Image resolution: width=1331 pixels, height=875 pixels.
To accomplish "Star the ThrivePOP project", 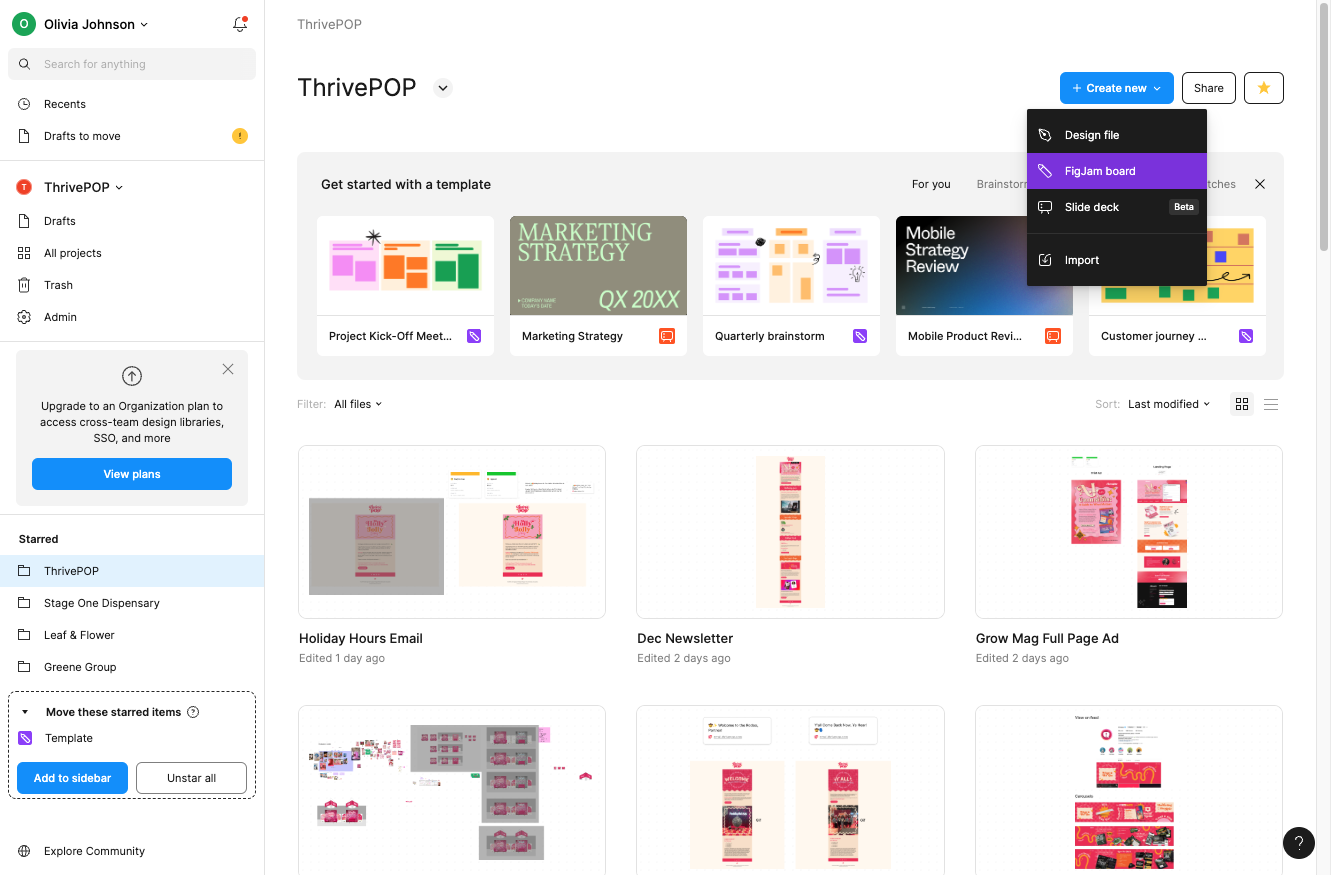I will (x=1264, y=88).
